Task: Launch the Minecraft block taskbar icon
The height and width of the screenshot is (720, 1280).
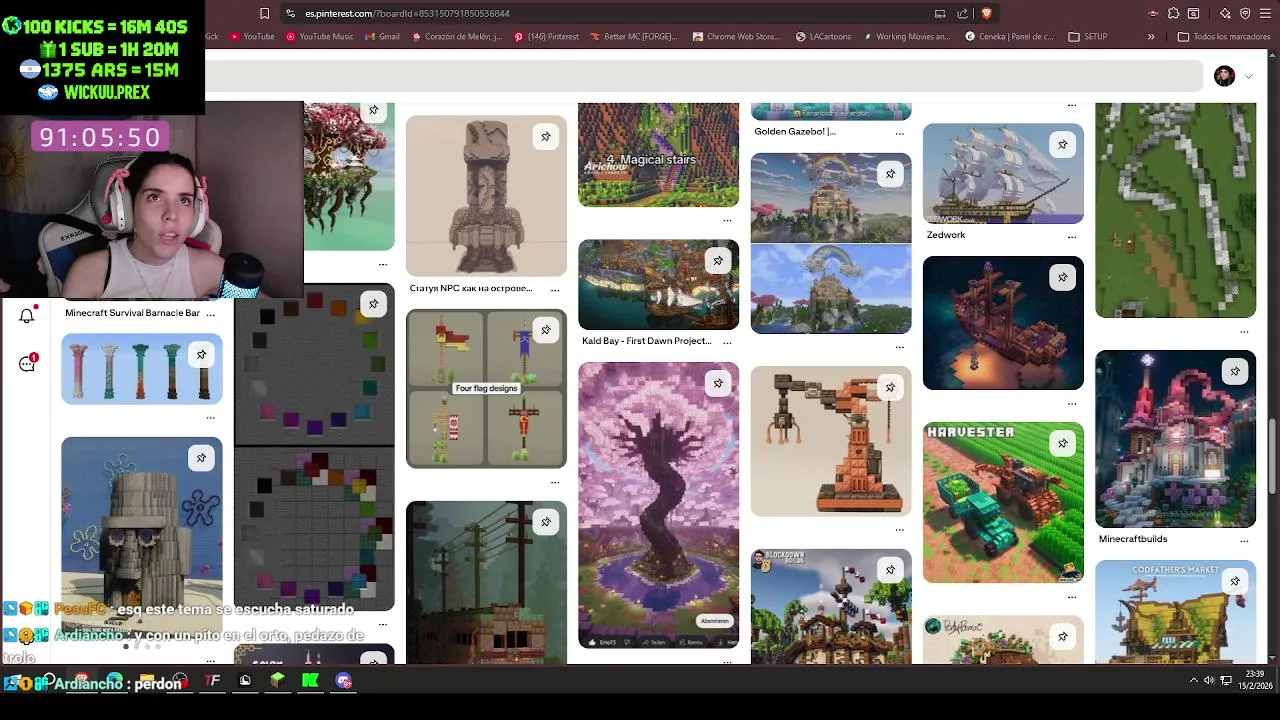Action: (277, 681)
